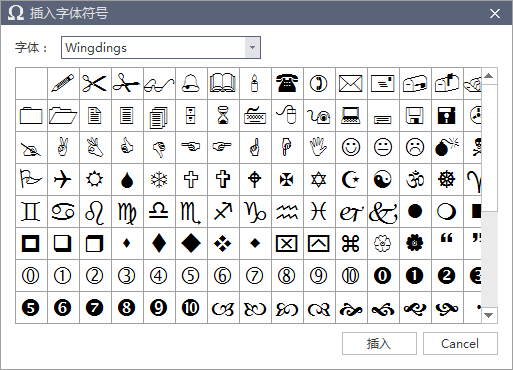Open the Wingdings font dropdown arrow

252,48
